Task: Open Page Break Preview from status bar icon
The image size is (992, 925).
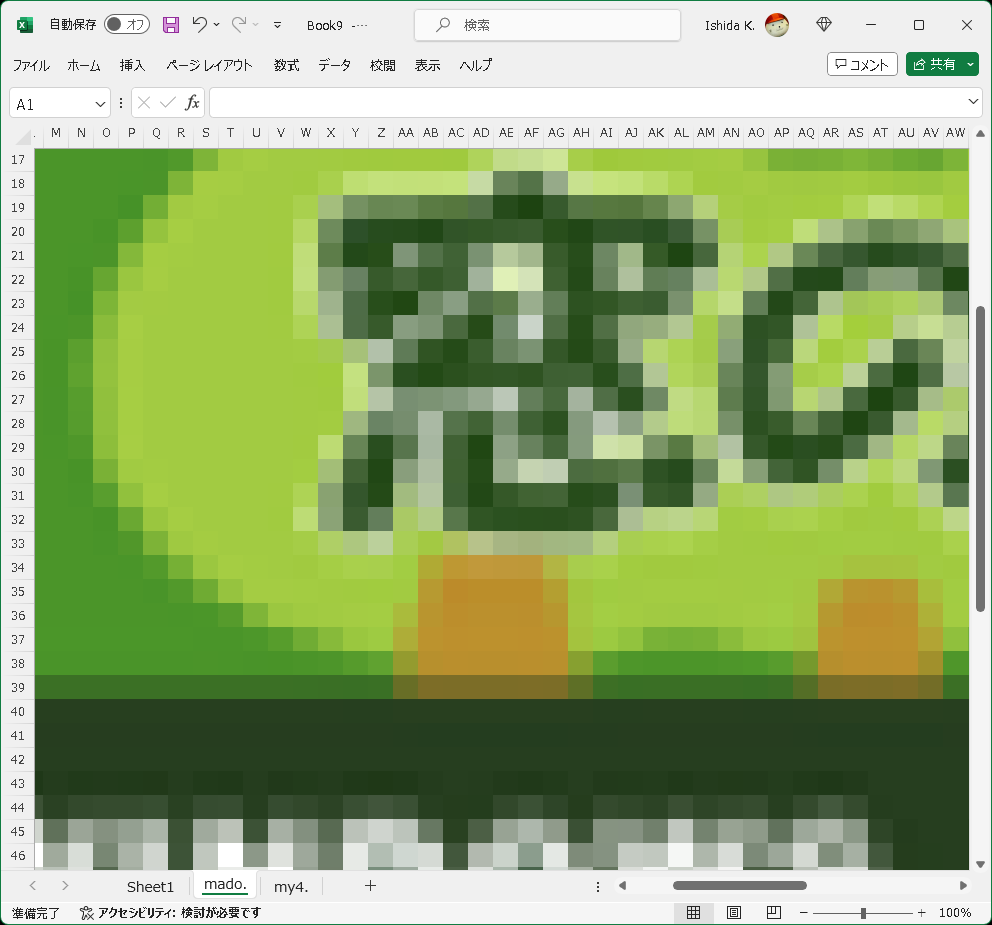Action: [x=773, y=913]
